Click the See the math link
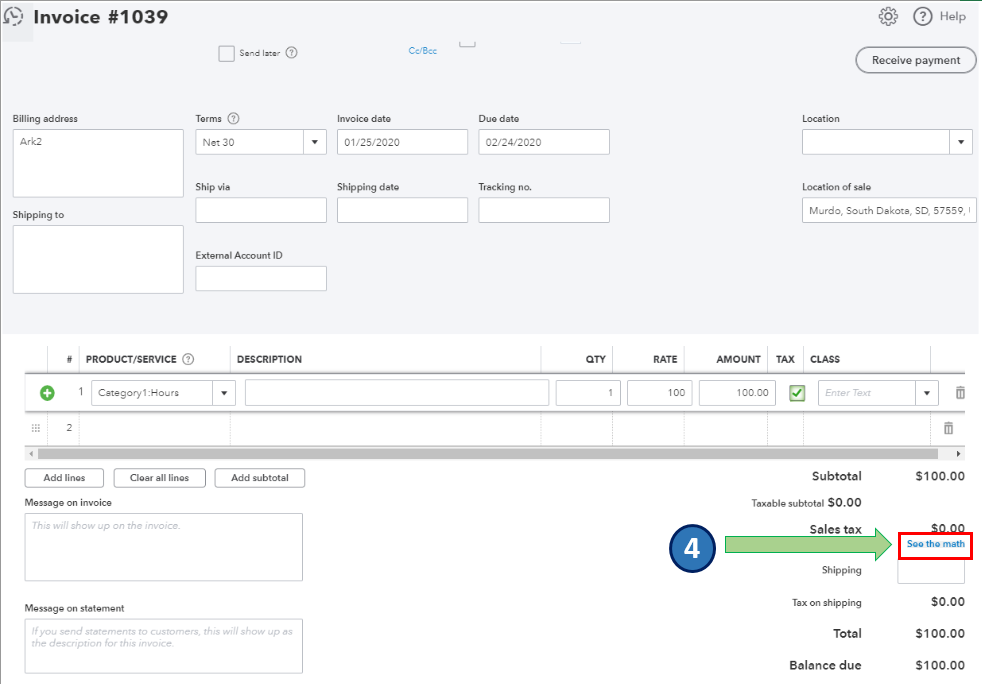This screenshot has width=982, height=684. click(936, 544)
